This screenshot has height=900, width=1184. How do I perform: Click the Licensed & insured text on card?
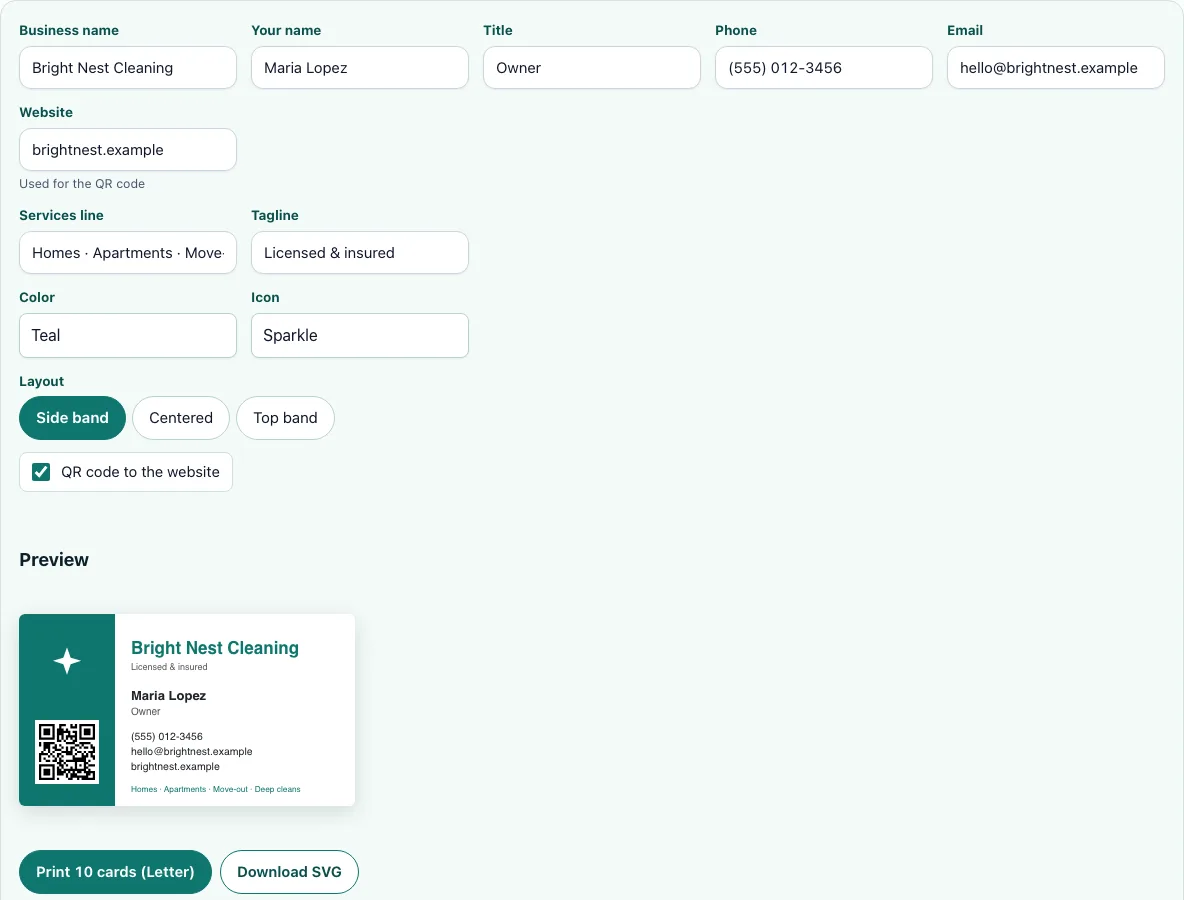[169, 667]
